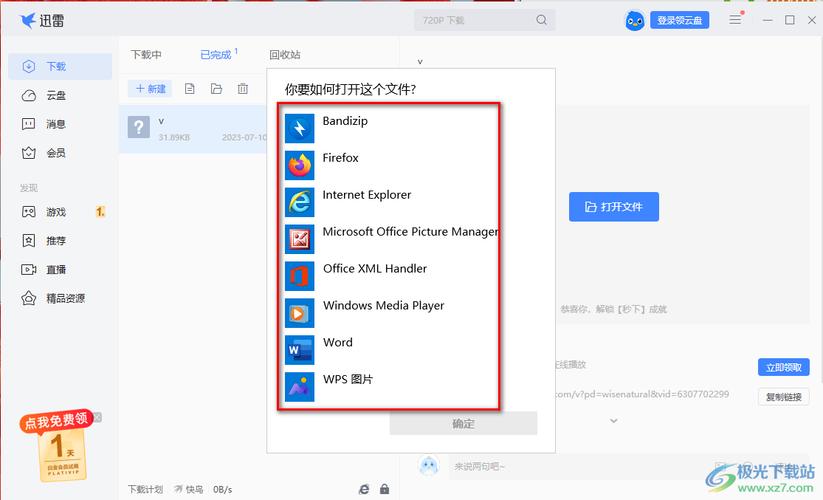This screenshot has height=500, width=823.
Task: Click the document icon in download toolbar
Action: point(189,89)
